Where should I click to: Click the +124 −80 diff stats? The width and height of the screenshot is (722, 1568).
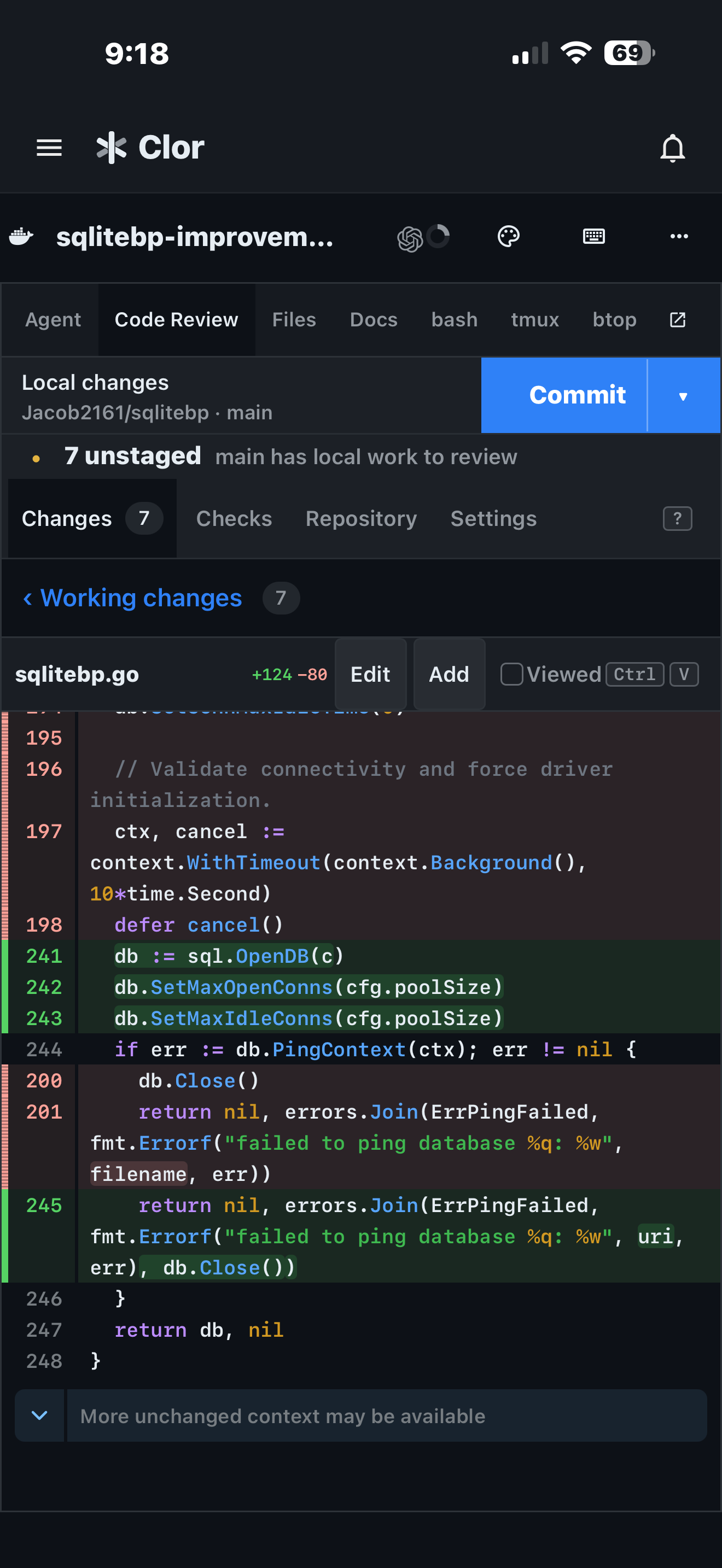click(290, 675)
